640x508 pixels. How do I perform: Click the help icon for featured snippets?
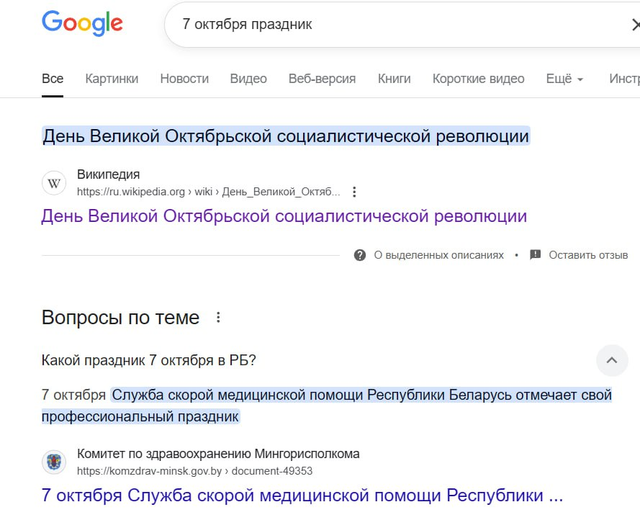click(360, 255)
